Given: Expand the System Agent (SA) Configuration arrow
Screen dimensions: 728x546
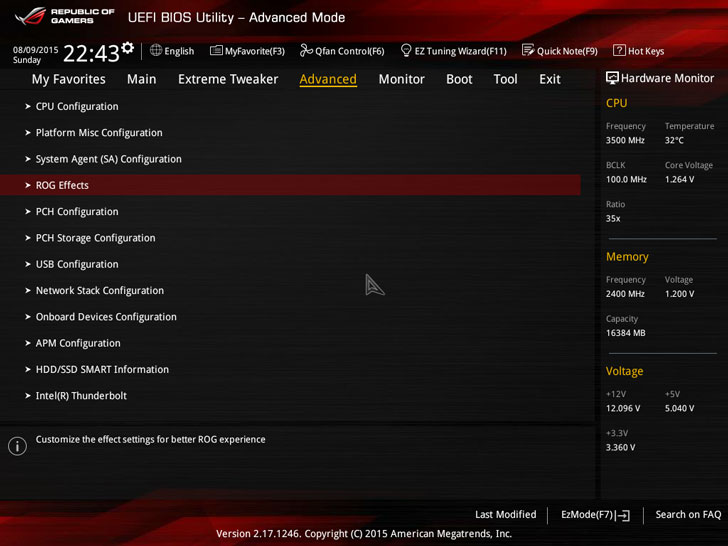Looking at the screenshot, I should pos(28,159).
